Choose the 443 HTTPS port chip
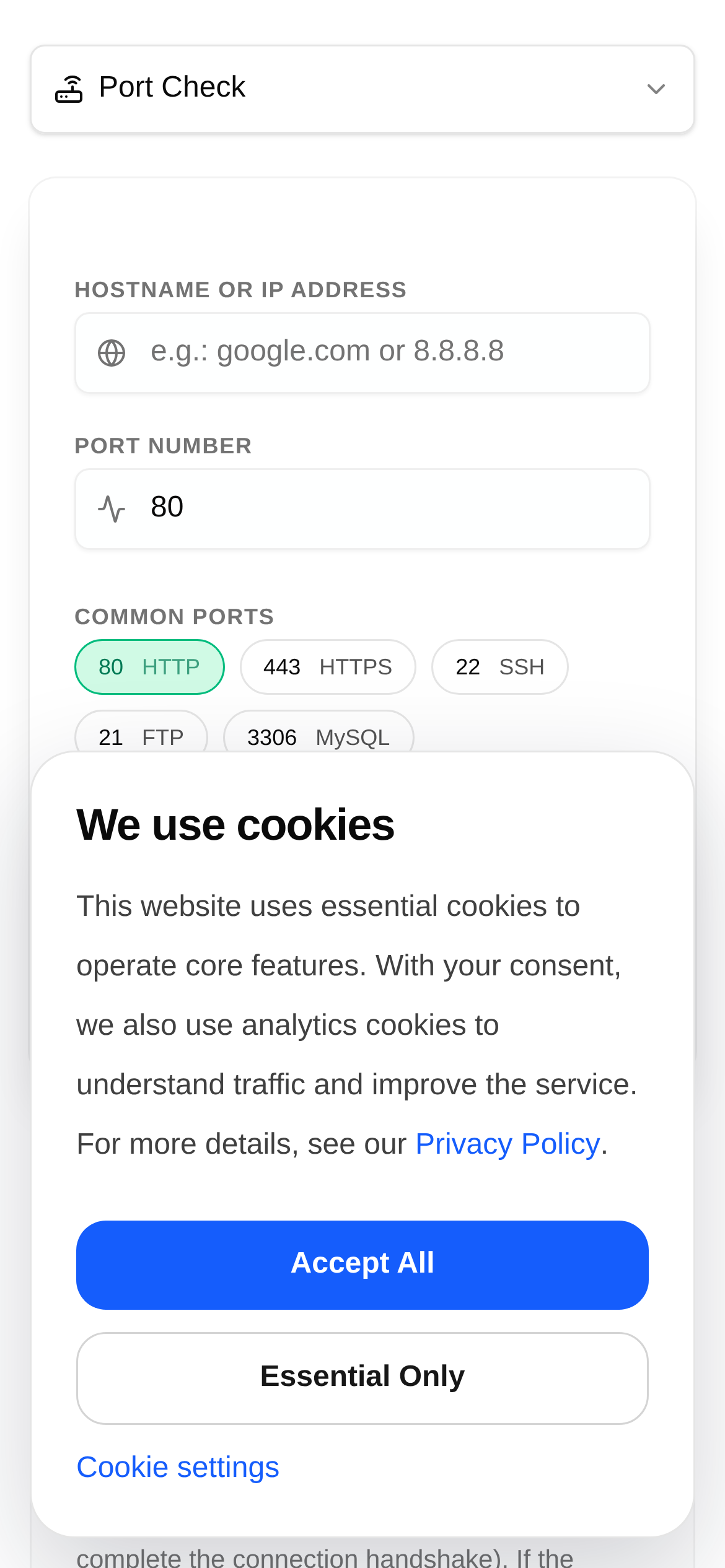 (328, 667)
